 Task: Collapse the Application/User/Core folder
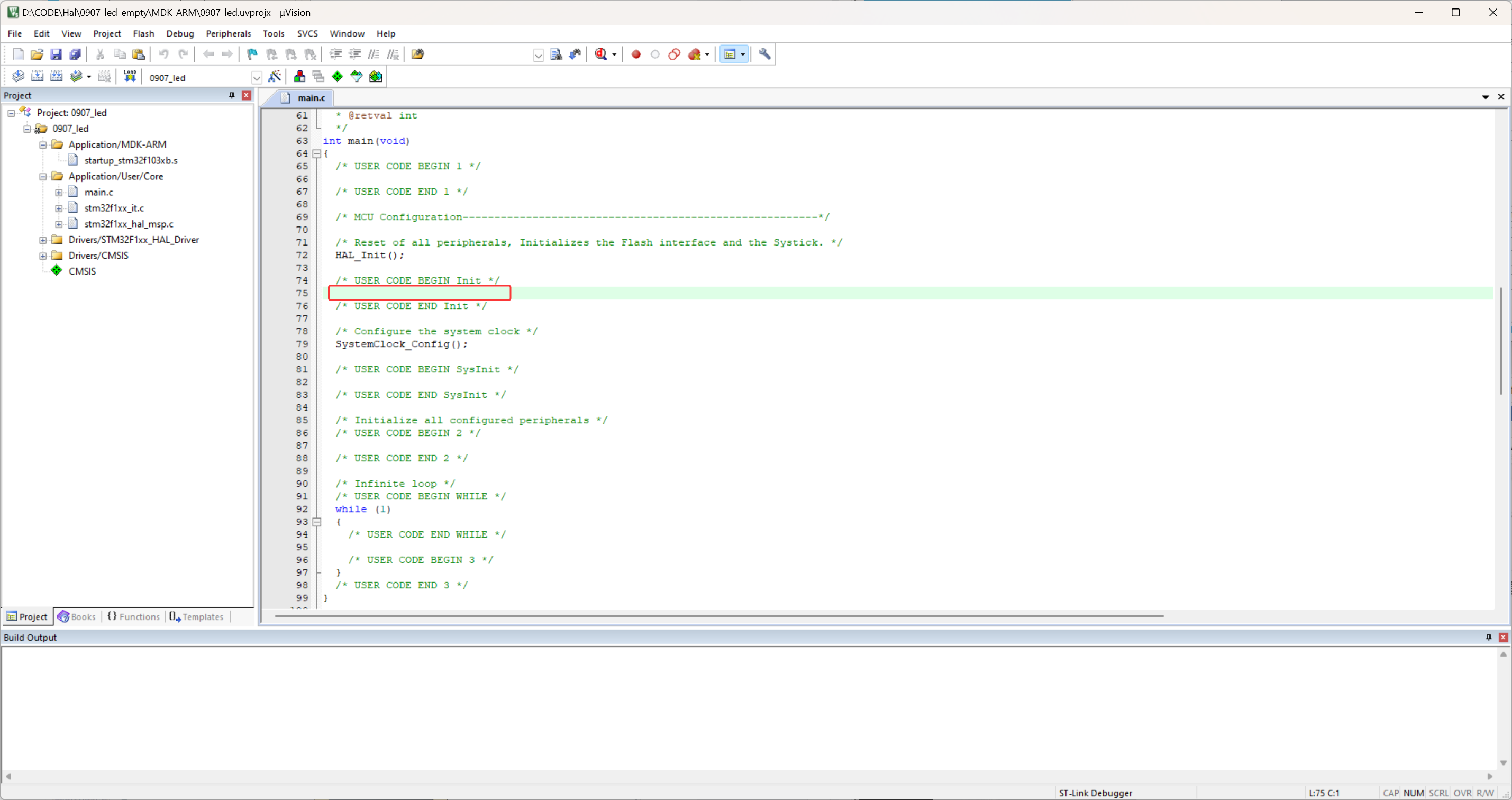43,176
